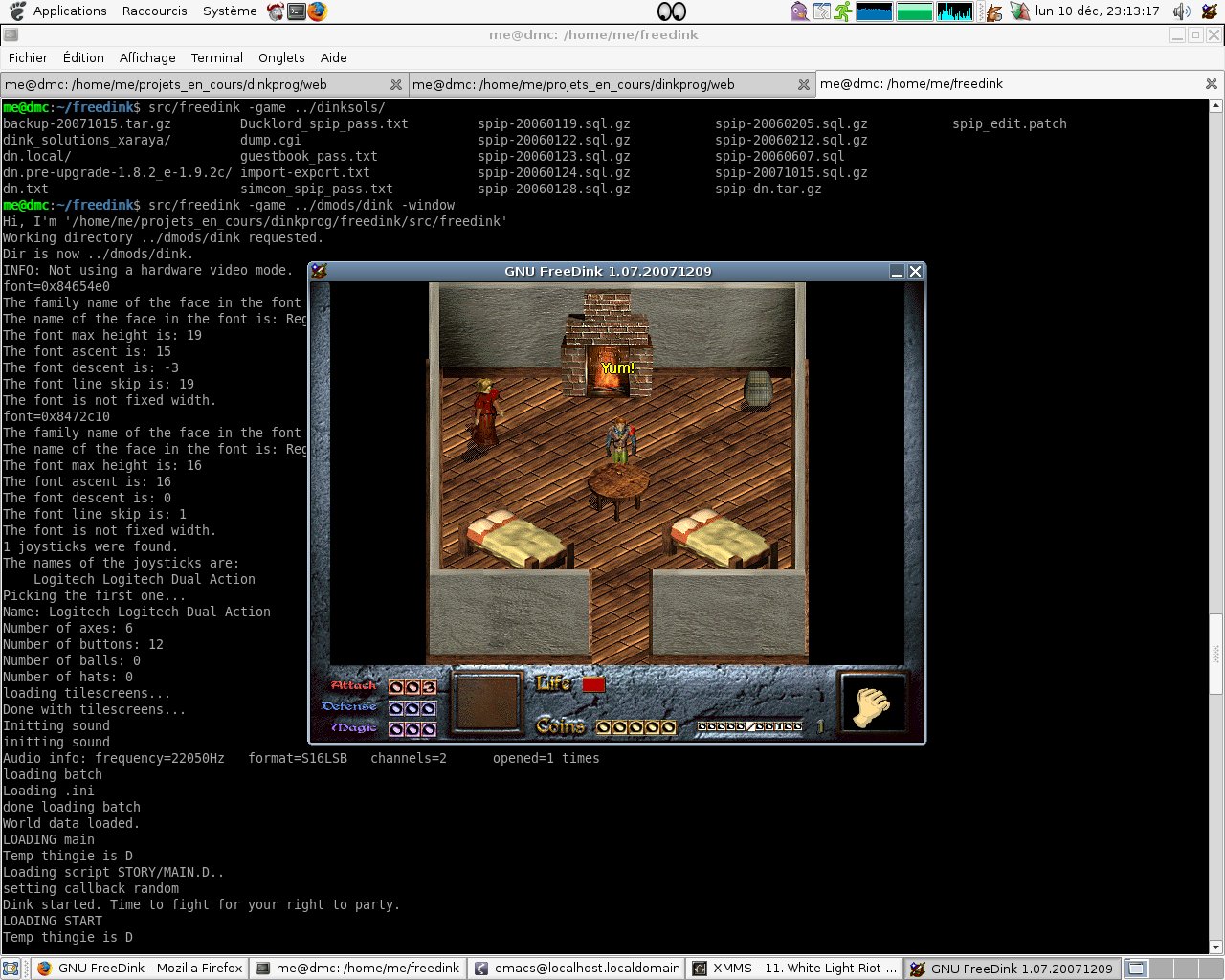Screen dimensions: 1225x980
Task: Click the red Life bar in HUD
Action: (593, 684)
